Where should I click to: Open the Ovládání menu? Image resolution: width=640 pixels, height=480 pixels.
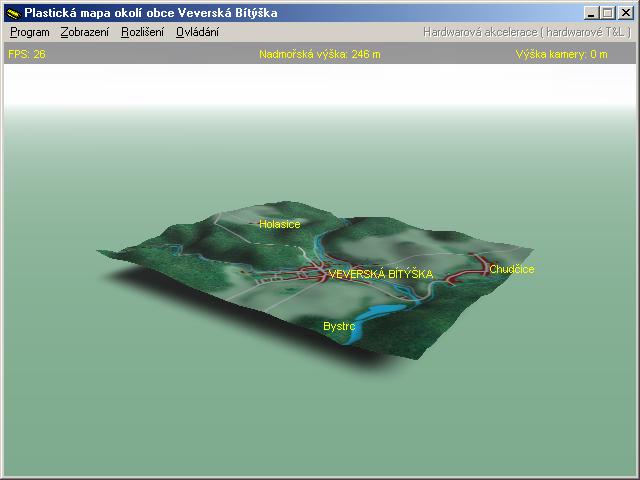[197, 32]
